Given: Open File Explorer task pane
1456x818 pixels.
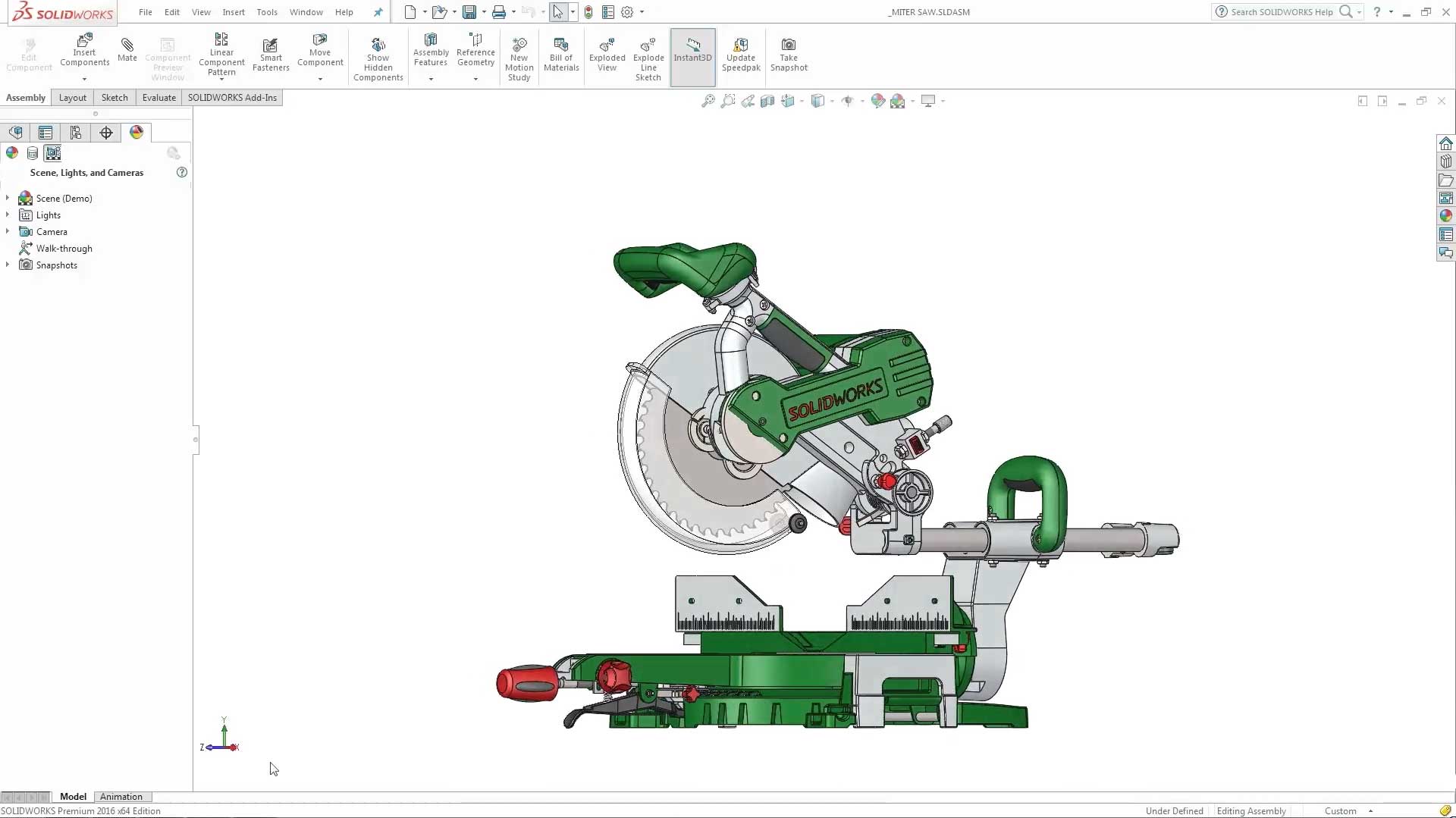Looking at the screenshot, I should tap(1446, 180).
